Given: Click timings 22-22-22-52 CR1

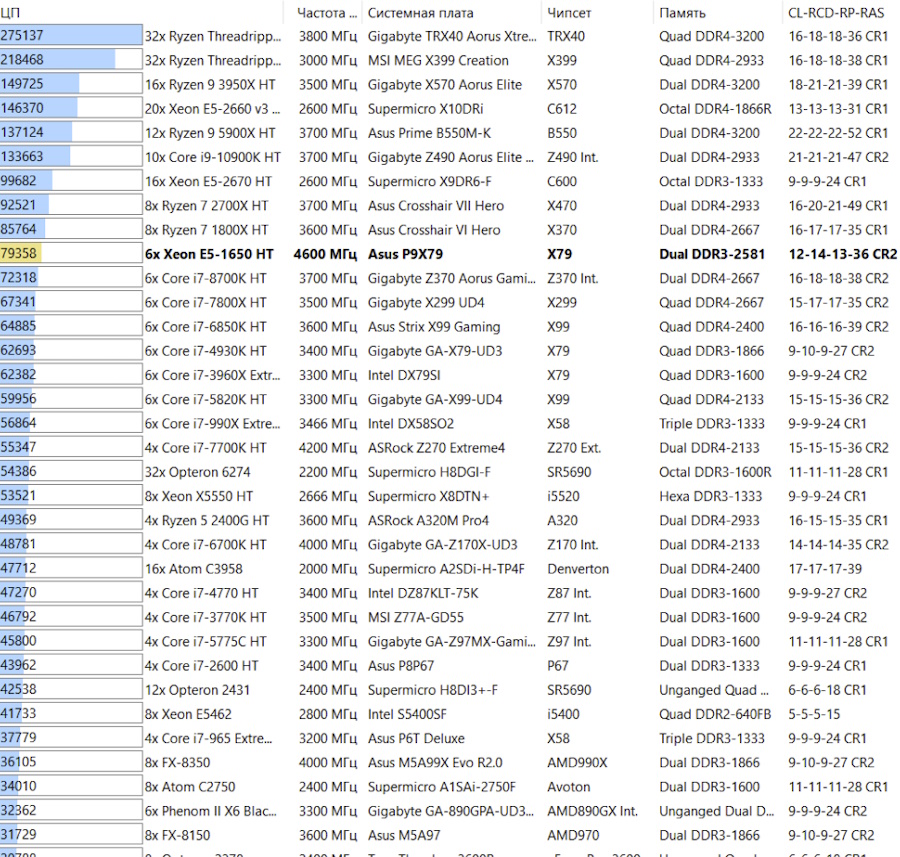Looking at the screenshot, I should (838, 133).
